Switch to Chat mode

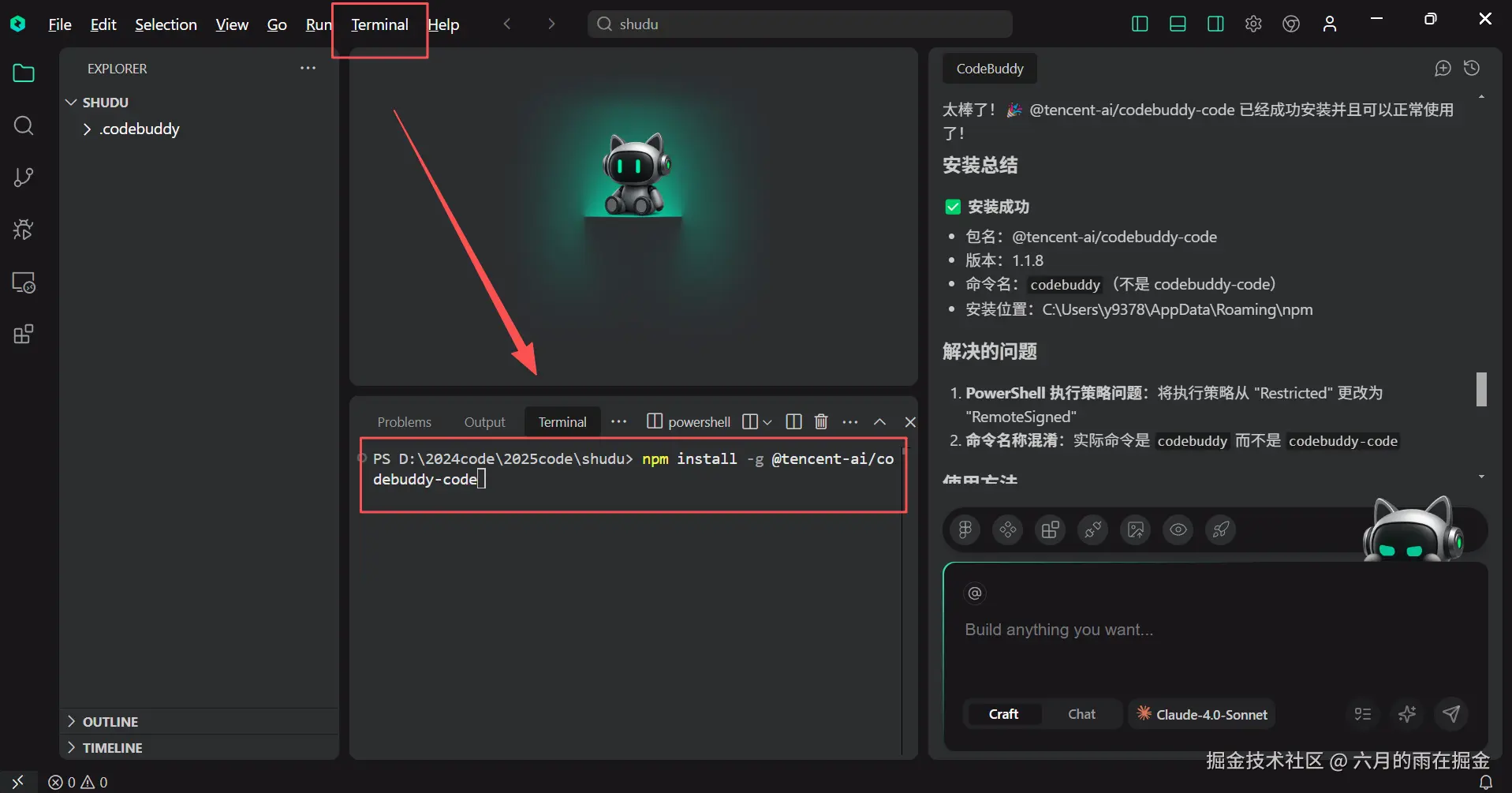click(1081, 714)
